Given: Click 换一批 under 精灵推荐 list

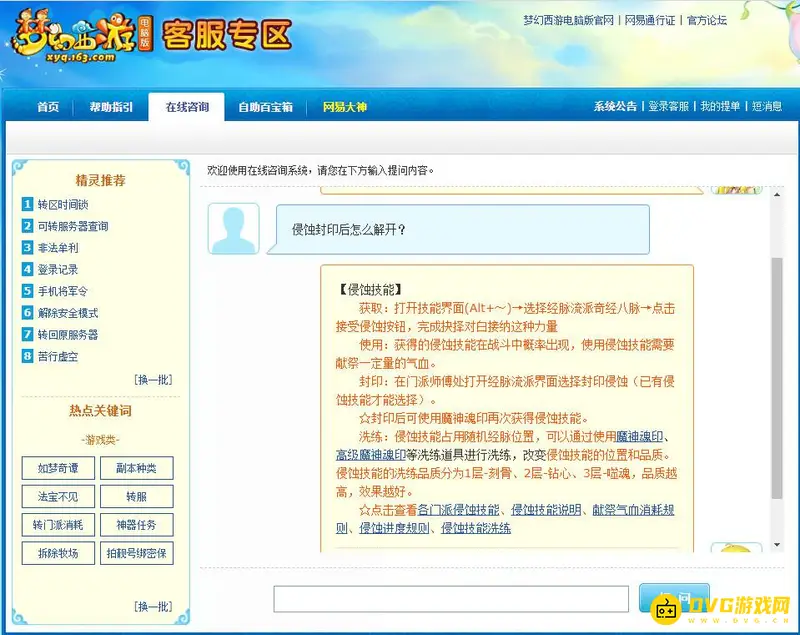Looking at the screenshot, I should click(x=153, y=379).
